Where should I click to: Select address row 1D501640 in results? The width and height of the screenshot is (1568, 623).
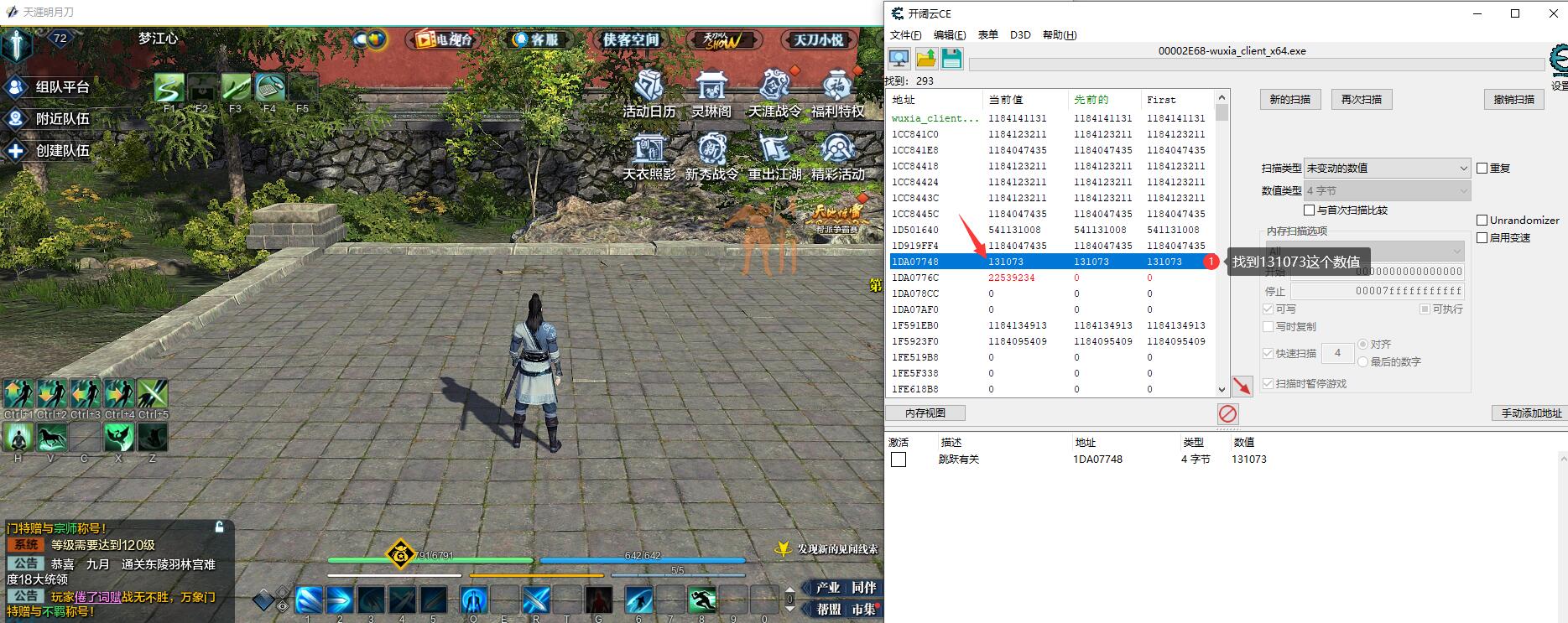point(1053,230)
